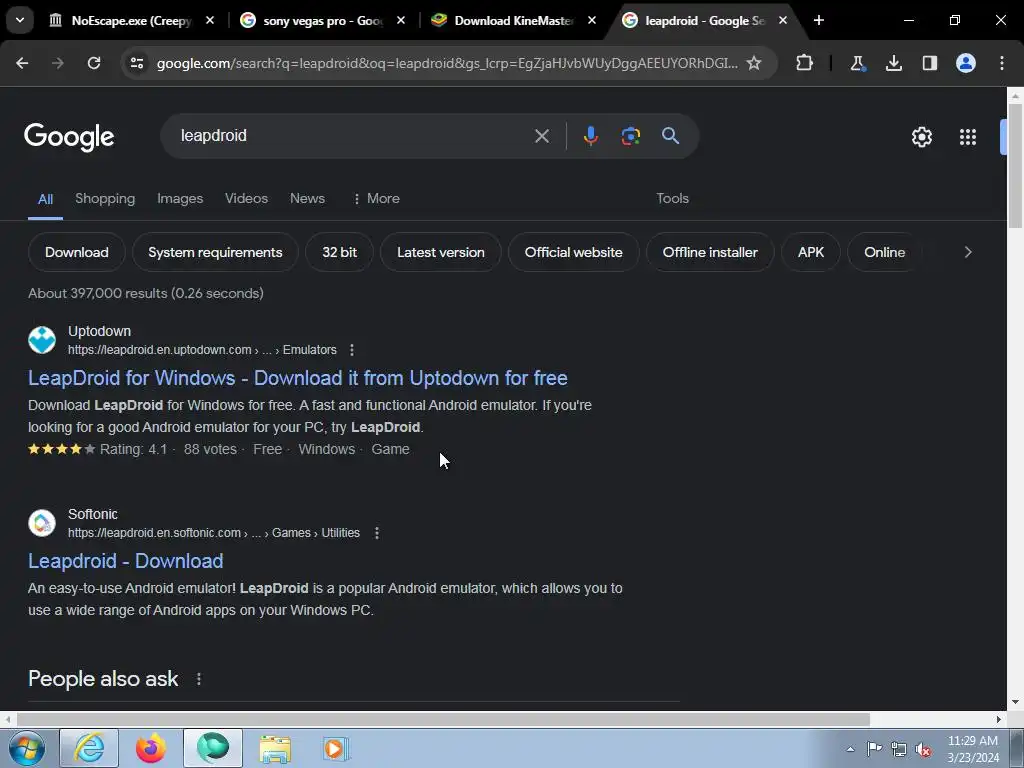The height and width of the screenshot is (768, 1024).
Task: Go back to previous page
Action: [x=22, y=63]
